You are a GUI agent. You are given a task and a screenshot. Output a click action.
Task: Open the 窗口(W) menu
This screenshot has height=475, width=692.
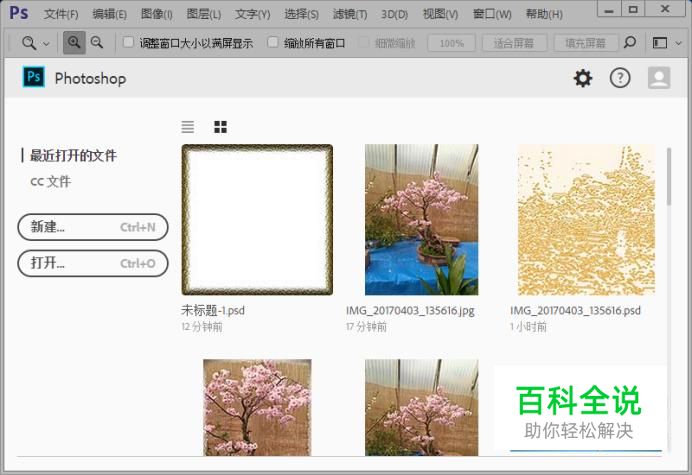point(492,14)
